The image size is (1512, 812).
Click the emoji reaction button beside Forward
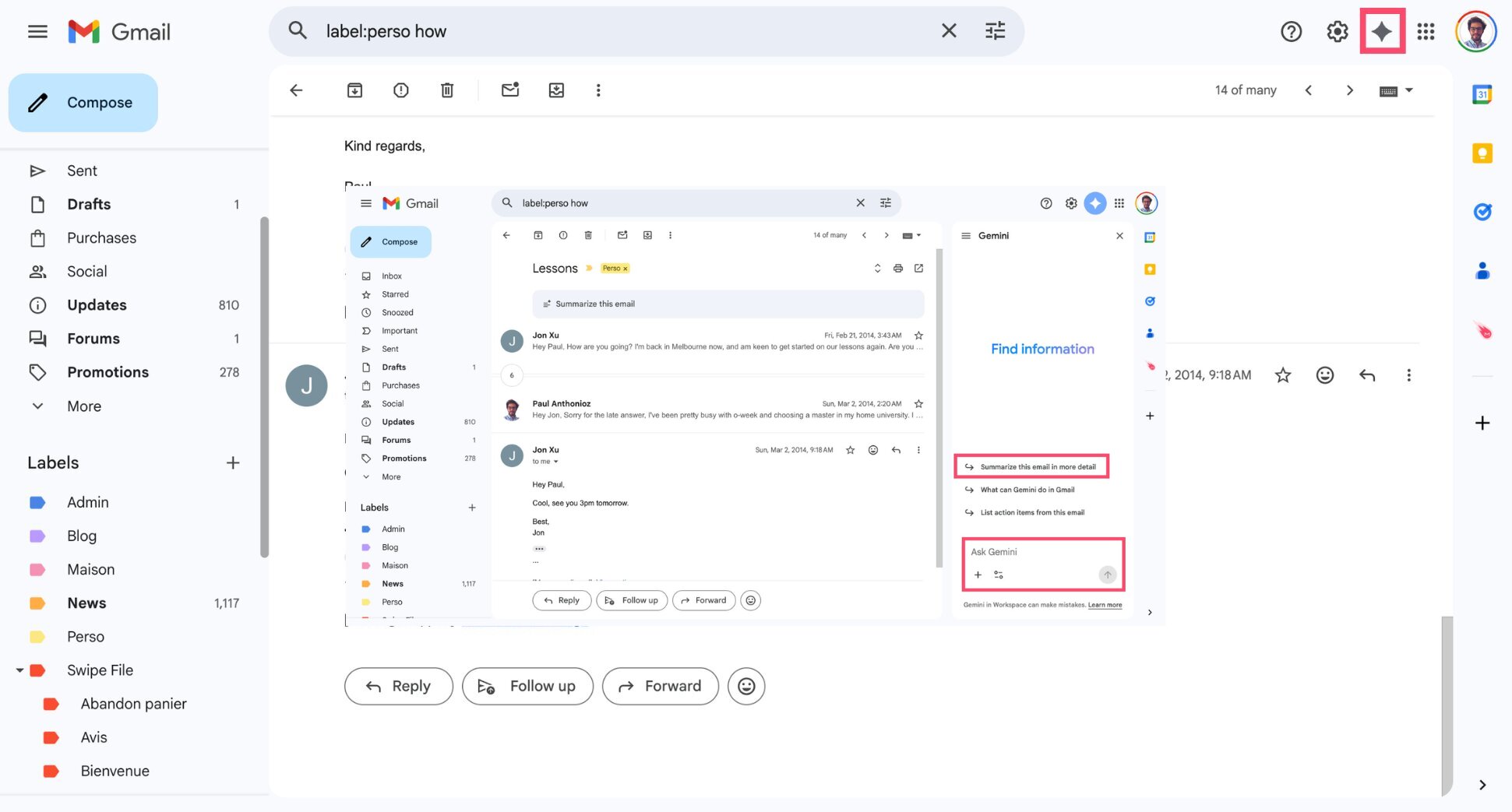(746, 686)
